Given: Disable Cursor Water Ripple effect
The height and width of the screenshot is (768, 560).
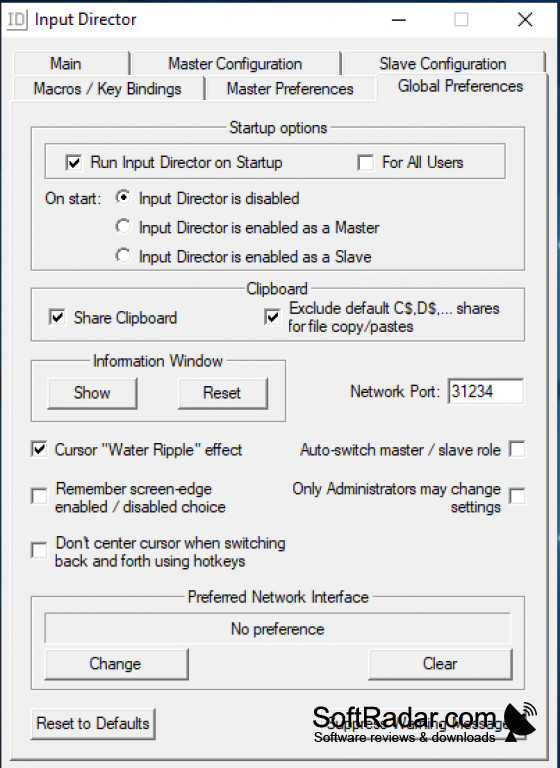Looking at the screenshot, I should pyautogui.click(x=39, y=449).
